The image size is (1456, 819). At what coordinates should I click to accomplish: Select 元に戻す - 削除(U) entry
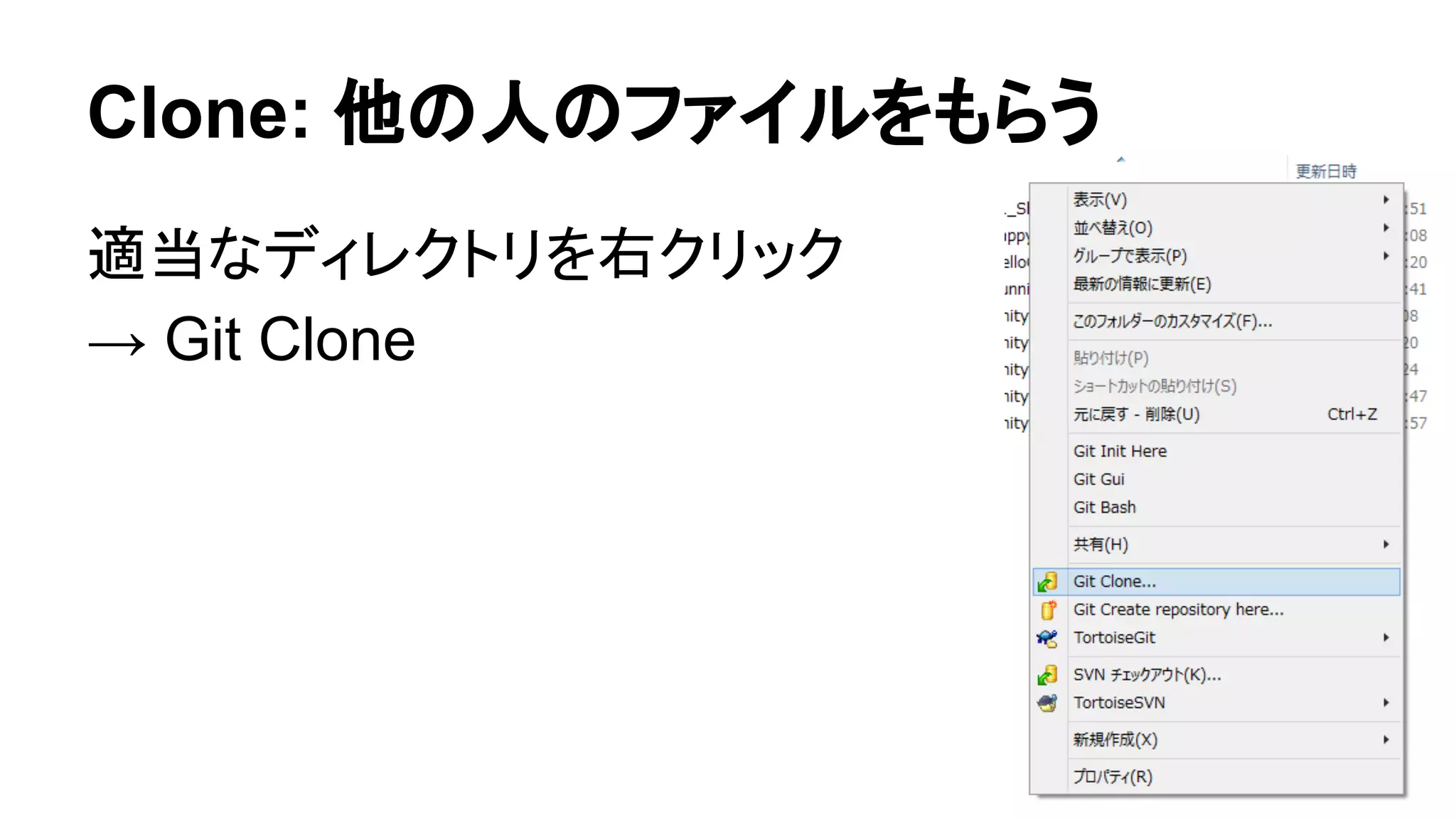(x=1216, y=414)
